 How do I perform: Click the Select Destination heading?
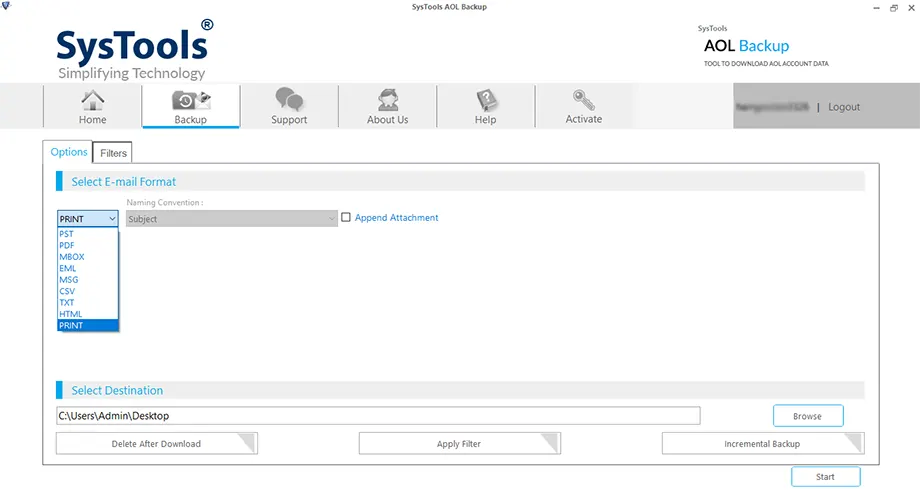117,390
